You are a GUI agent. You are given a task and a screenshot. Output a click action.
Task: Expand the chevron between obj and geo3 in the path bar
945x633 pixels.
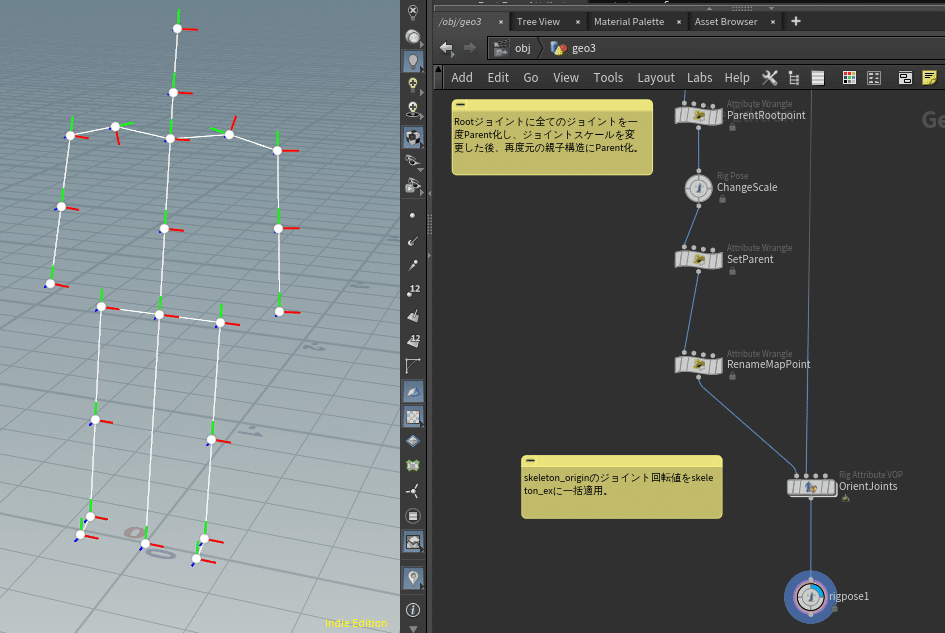point(543,48)
